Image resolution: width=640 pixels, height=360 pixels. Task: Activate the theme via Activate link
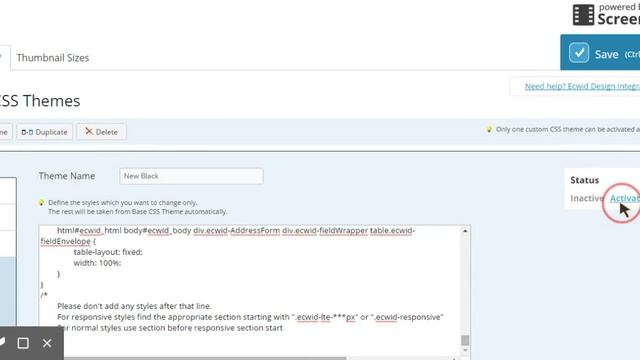tap(625, 198)
